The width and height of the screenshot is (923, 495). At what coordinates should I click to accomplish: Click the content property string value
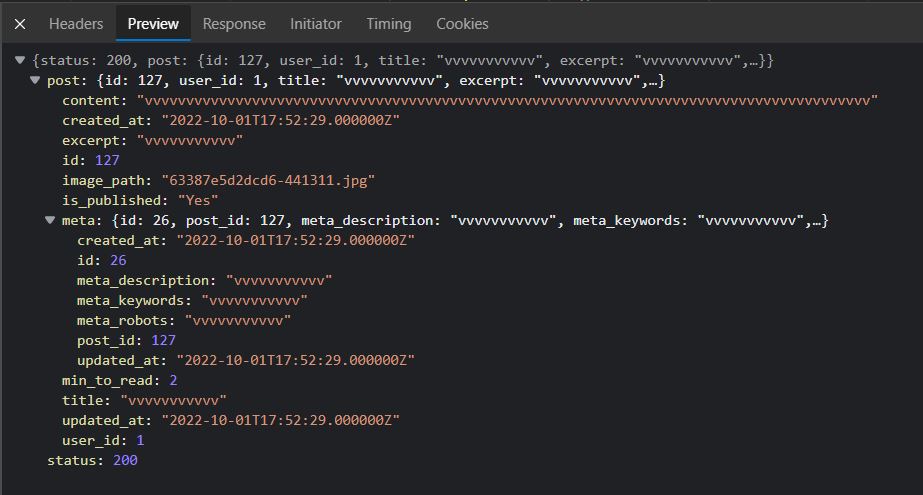coord(507,101)
